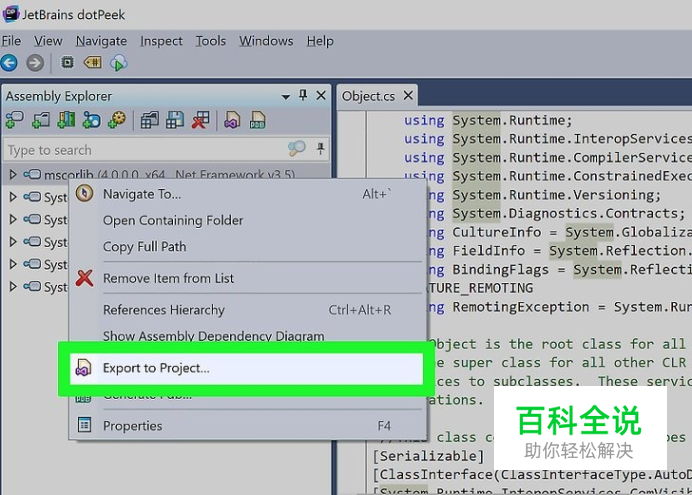Open the View menu
This screenshot has height=495, width=692.
point(48,41)
